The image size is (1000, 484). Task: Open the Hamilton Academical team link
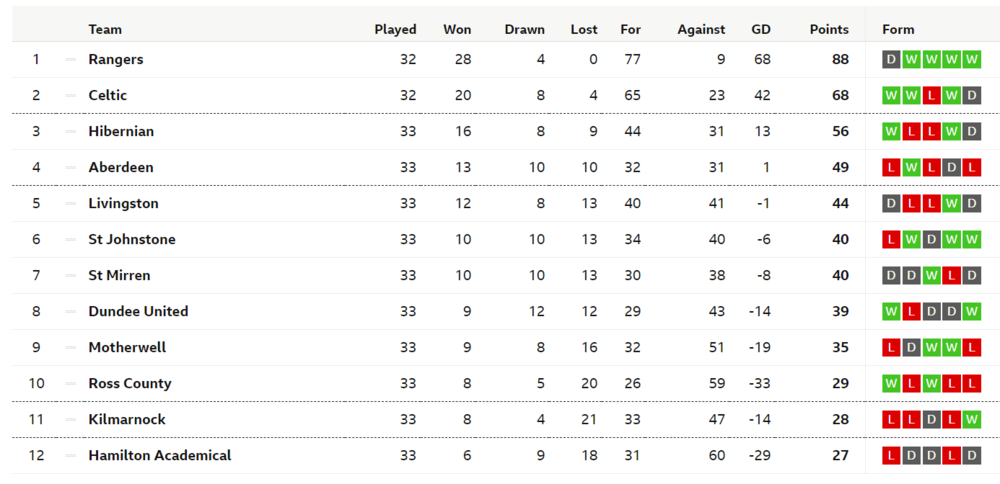[160, 456]
